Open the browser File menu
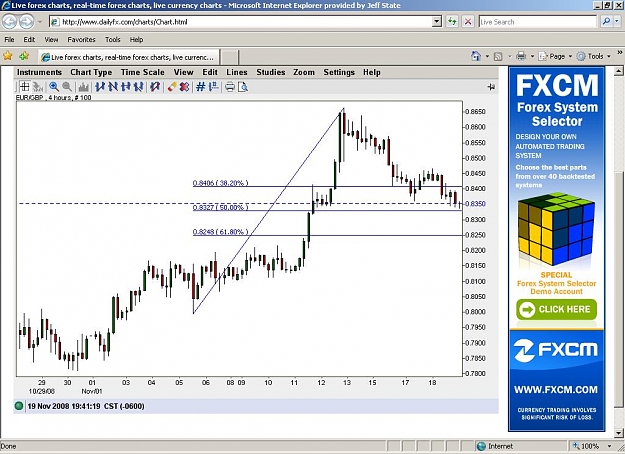Viewport: 625px width, 454px height. [x=9, y=39]
